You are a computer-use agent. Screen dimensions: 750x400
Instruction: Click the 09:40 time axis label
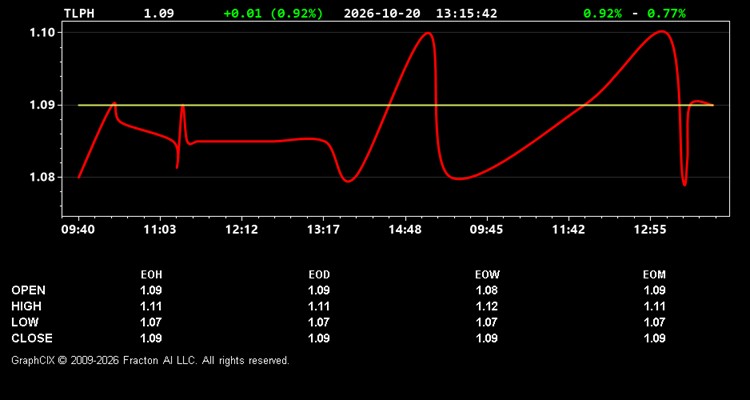click(x=78, y=230)
